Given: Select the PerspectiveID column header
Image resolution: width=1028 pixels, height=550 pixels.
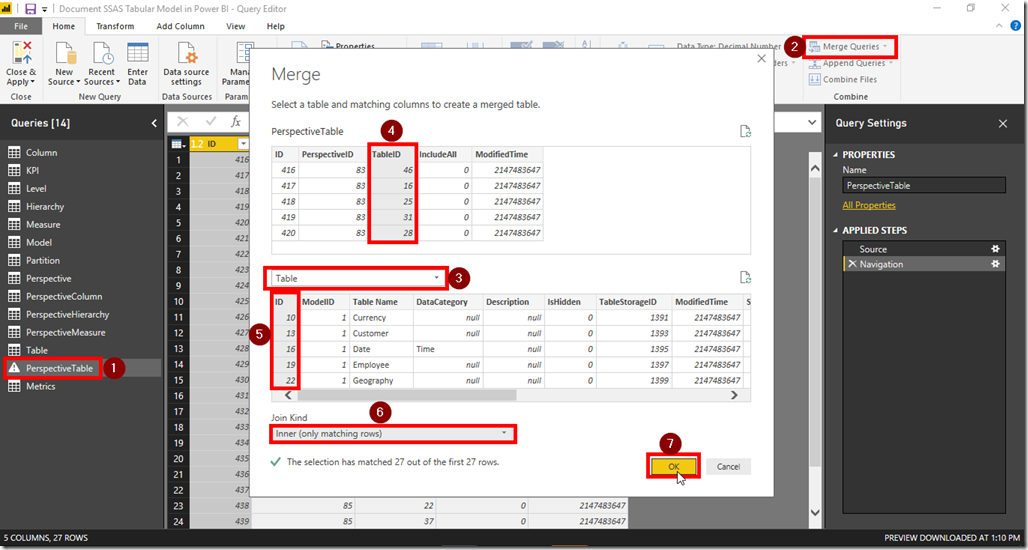Looking at the screenshot, I should click(333, 155).
